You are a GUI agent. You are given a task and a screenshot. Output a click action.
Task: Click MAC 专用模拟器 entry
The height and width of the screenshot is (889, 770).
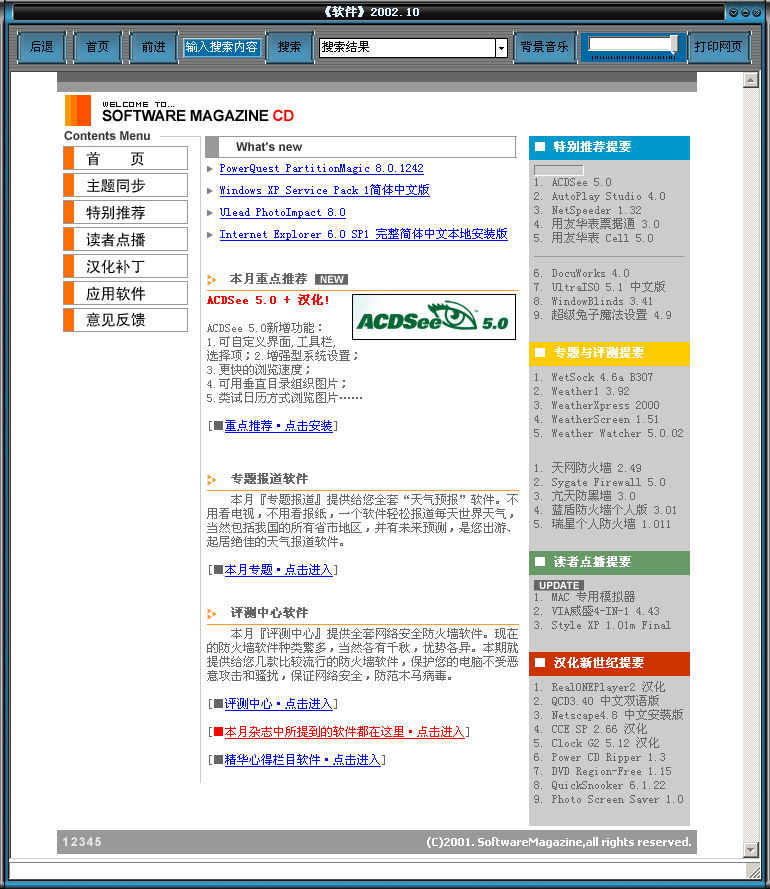(593, 597)
